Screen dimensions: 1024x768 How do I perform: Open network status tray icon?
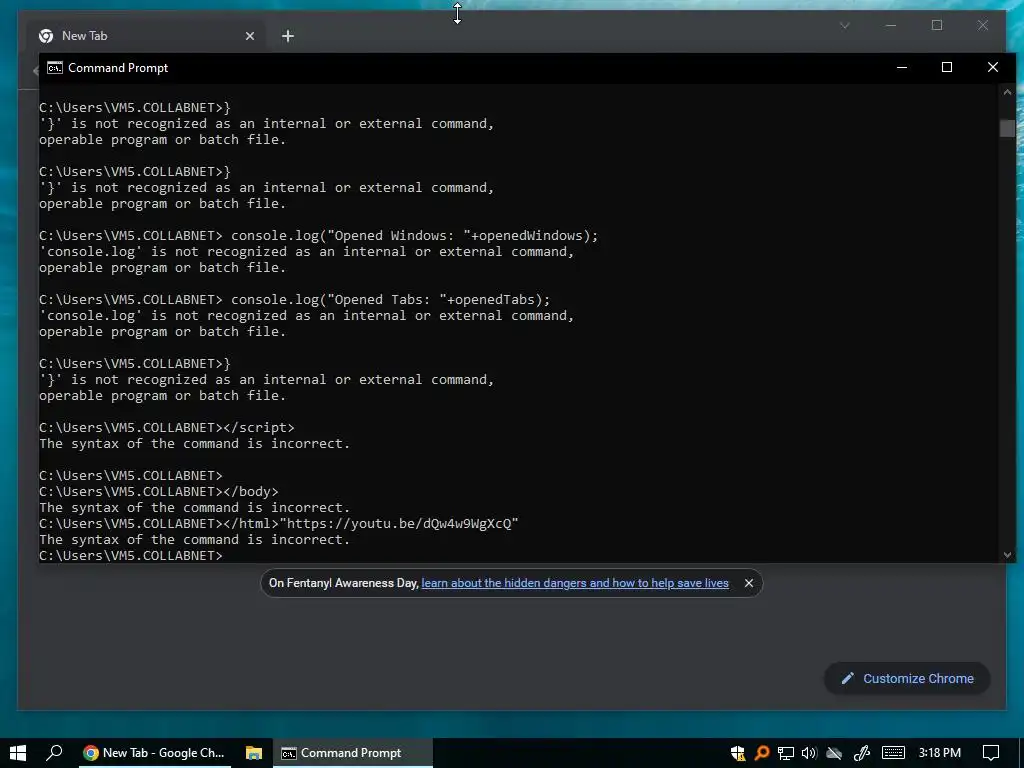[786, 753]
